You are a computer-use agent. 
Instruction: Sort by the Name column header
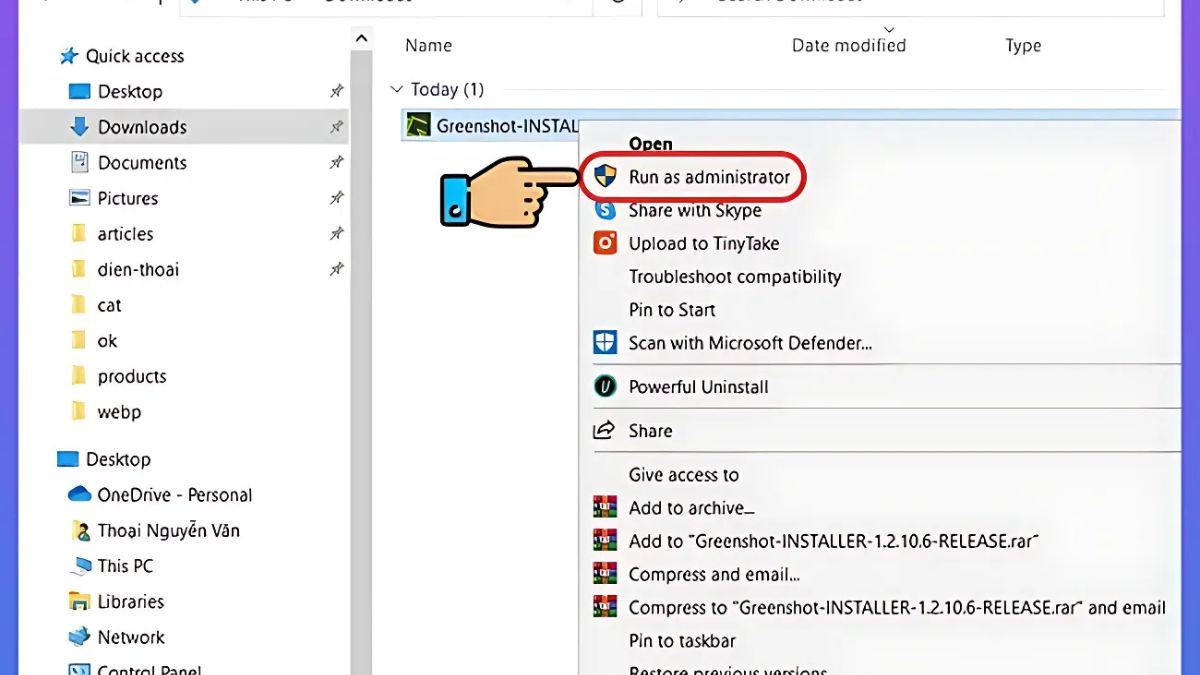tap(428, 46)
